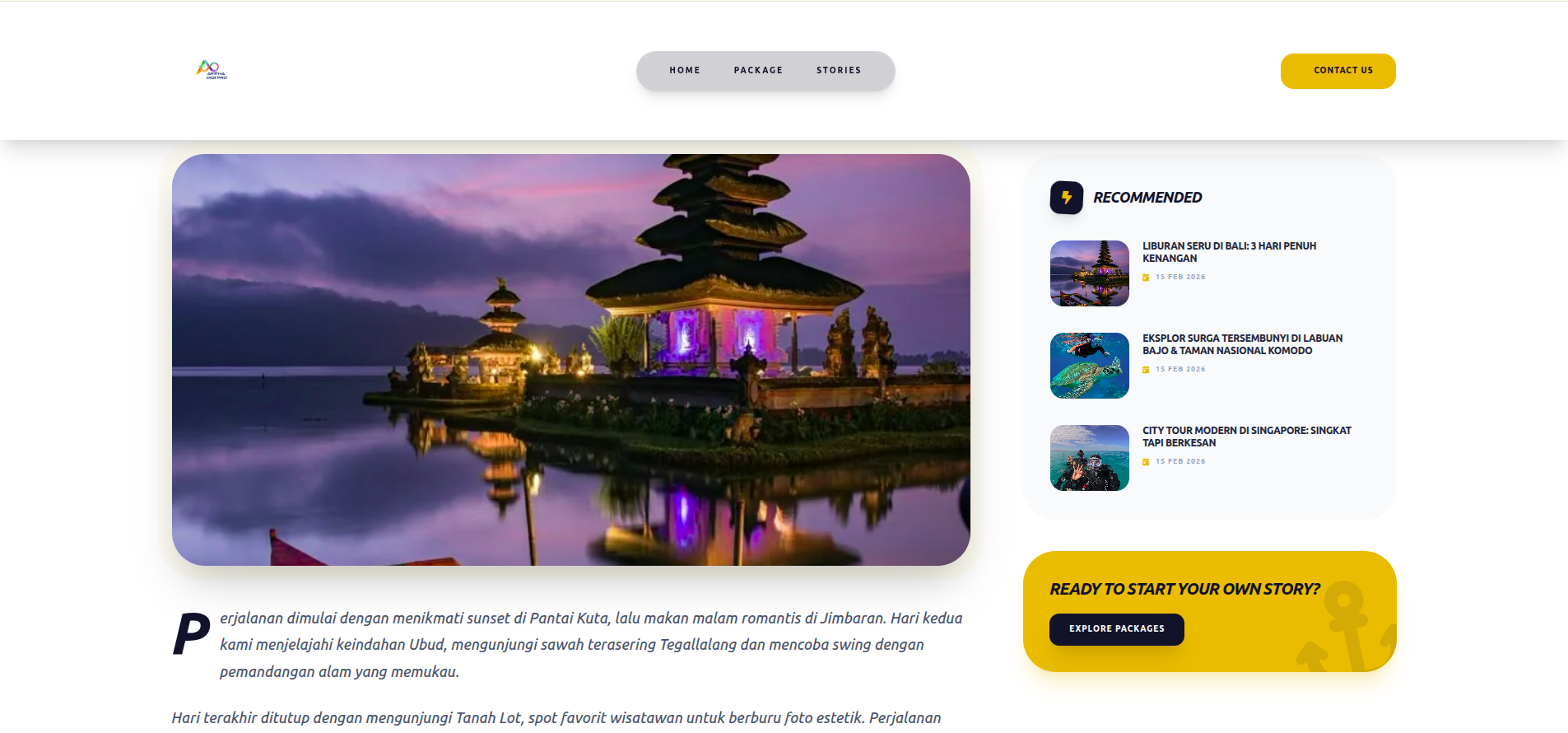Click the Recommended section heading

click(1147, 198)
